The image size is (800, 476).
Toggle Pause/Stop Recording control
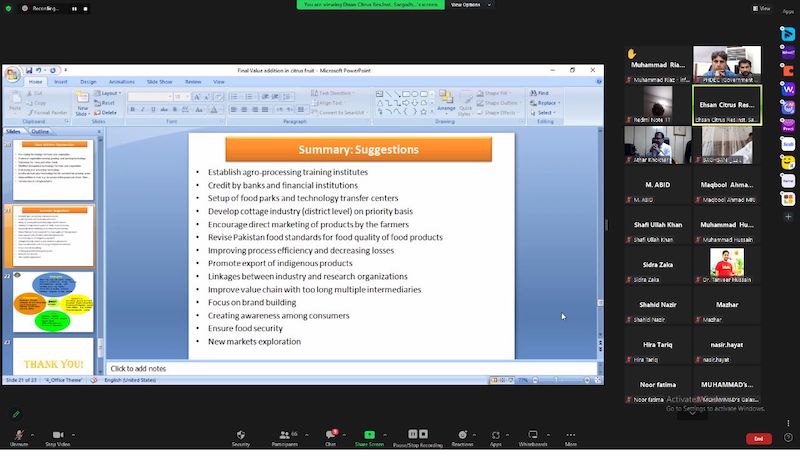[418, 435]
